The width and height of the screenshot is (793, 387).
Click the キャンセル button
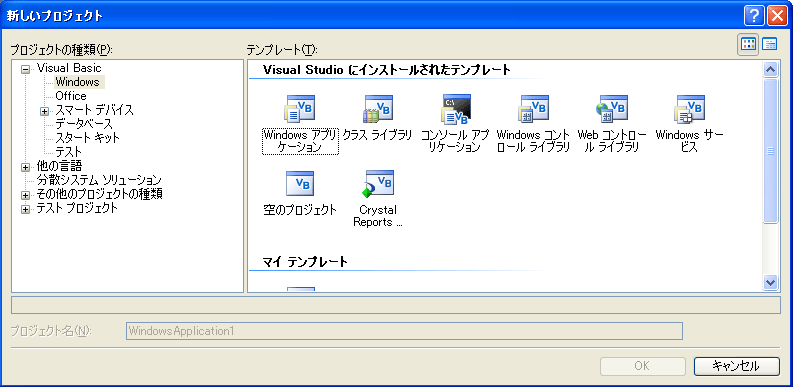coord(736,366)
